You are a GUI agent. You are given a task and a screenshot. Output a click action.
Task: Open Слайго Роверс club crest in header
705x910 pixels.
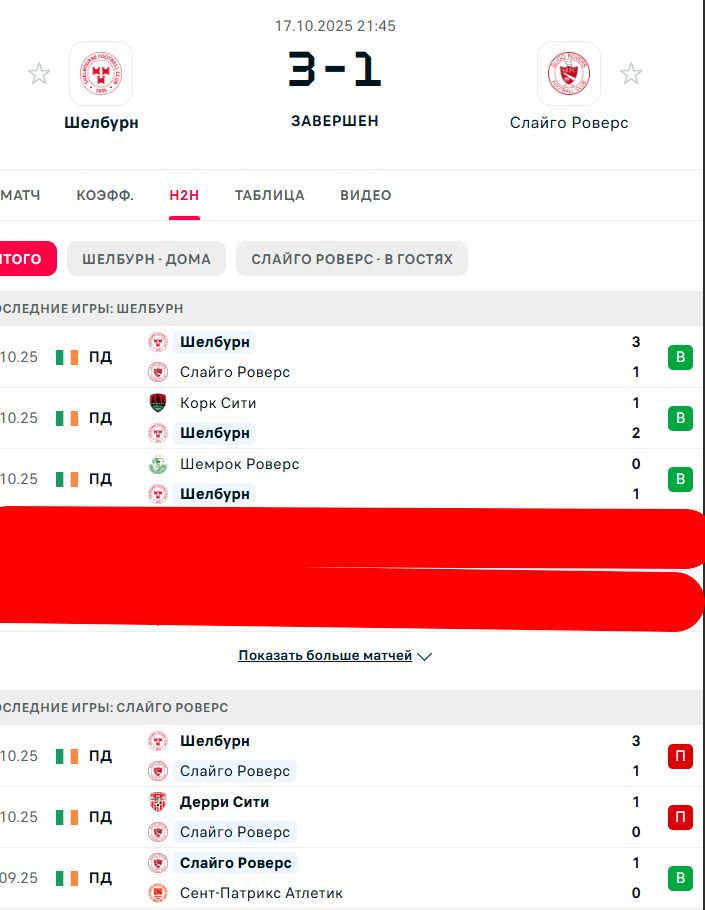coord(569,74)
